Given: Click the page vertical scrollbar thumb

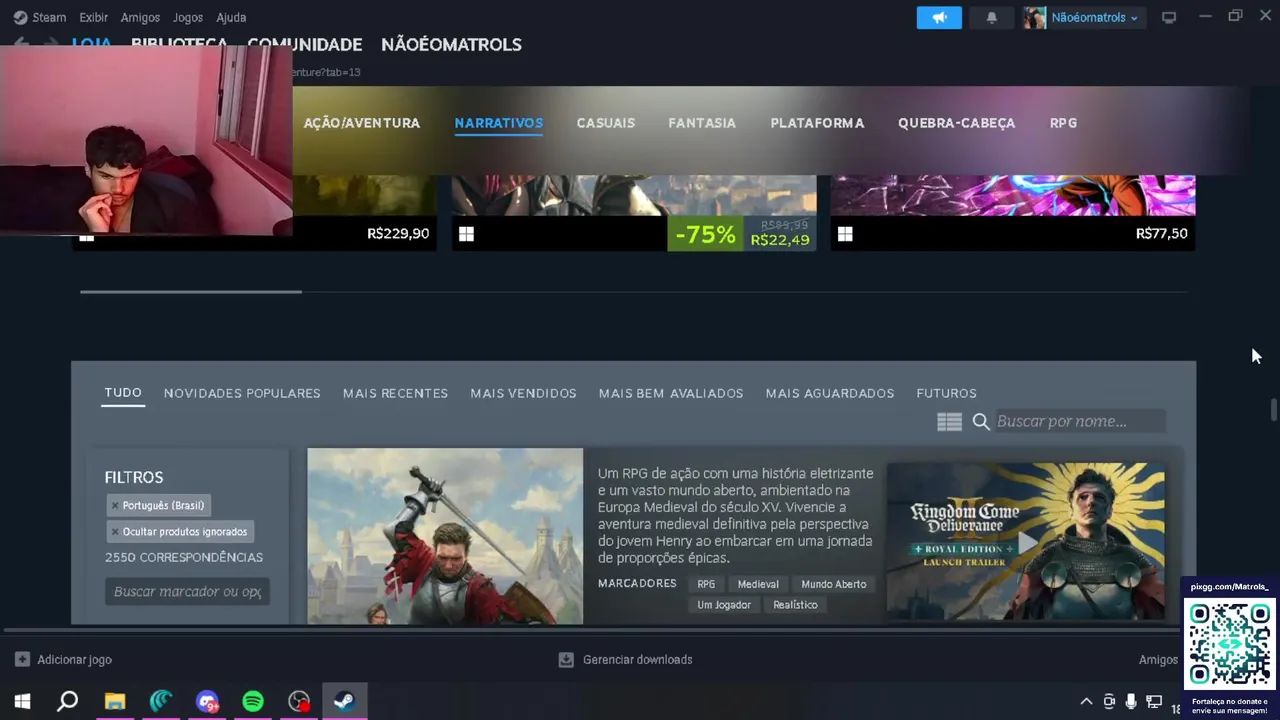Looking at the screenshot, I should point(1273,411).
